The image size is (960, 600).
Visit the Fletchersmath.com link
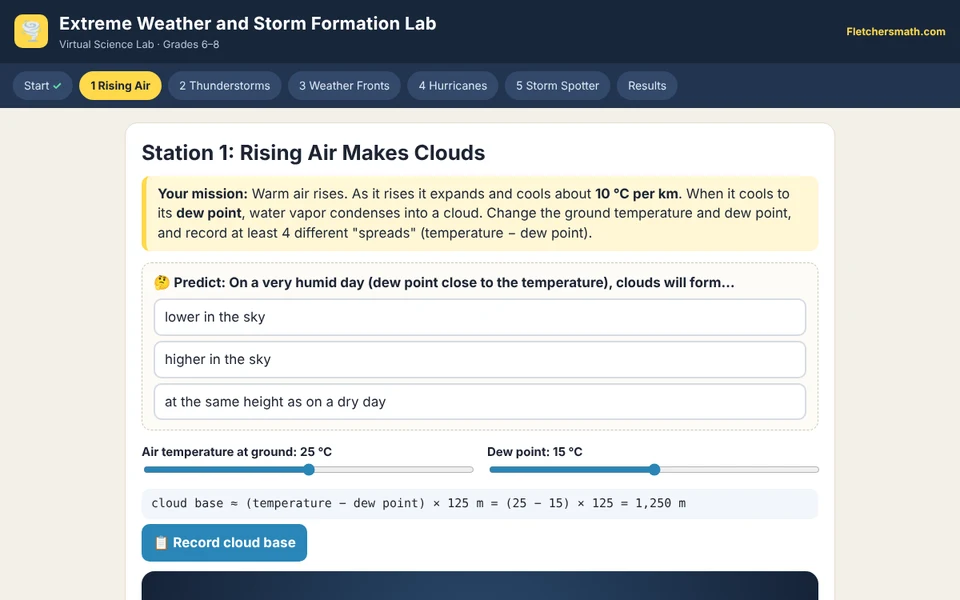(x=896, y=32)
